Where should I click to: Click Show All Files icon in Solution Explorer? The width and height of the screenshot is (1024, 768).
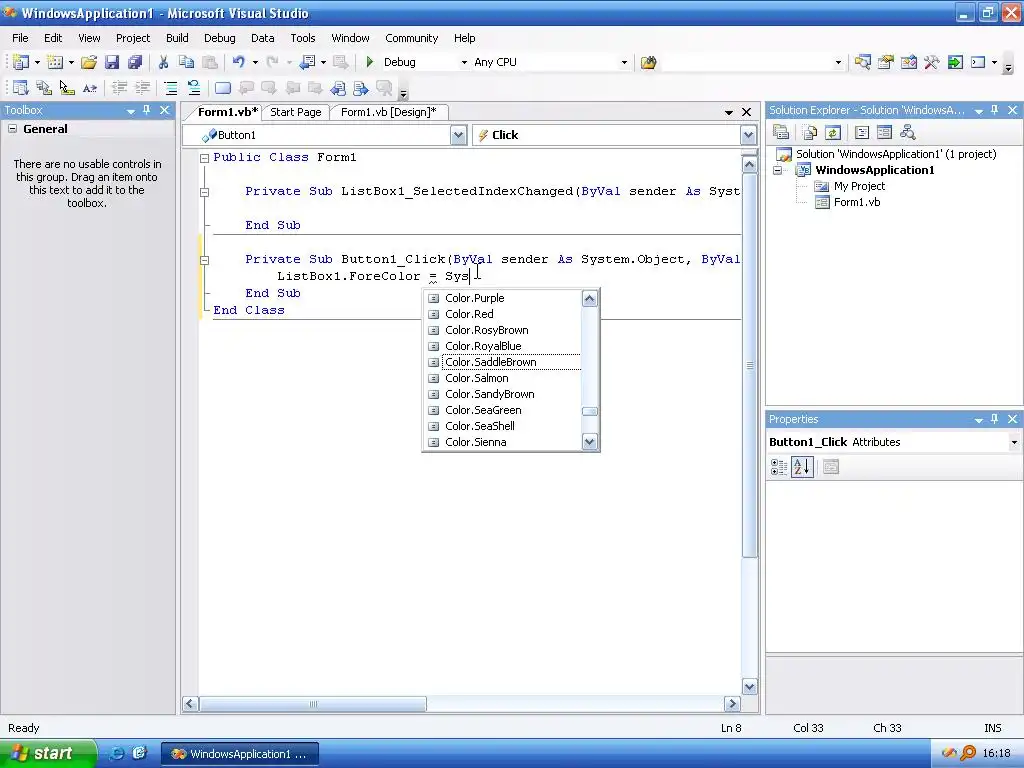[810, 133]
